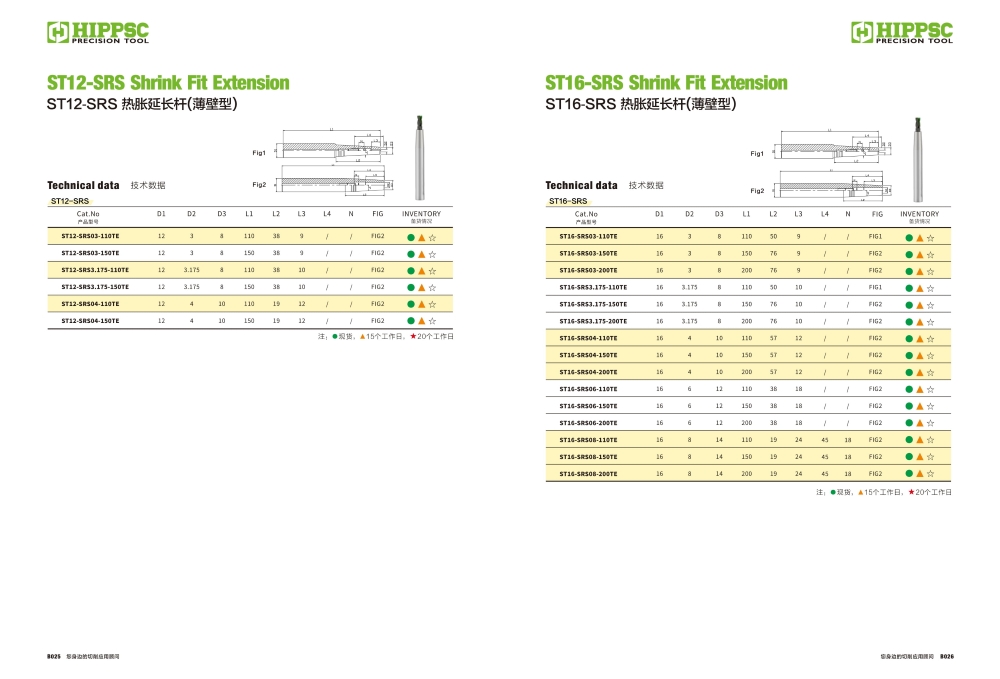
Task: Select the green dot in the ST16-SRS3.175-110TE row
Action: 909,288
